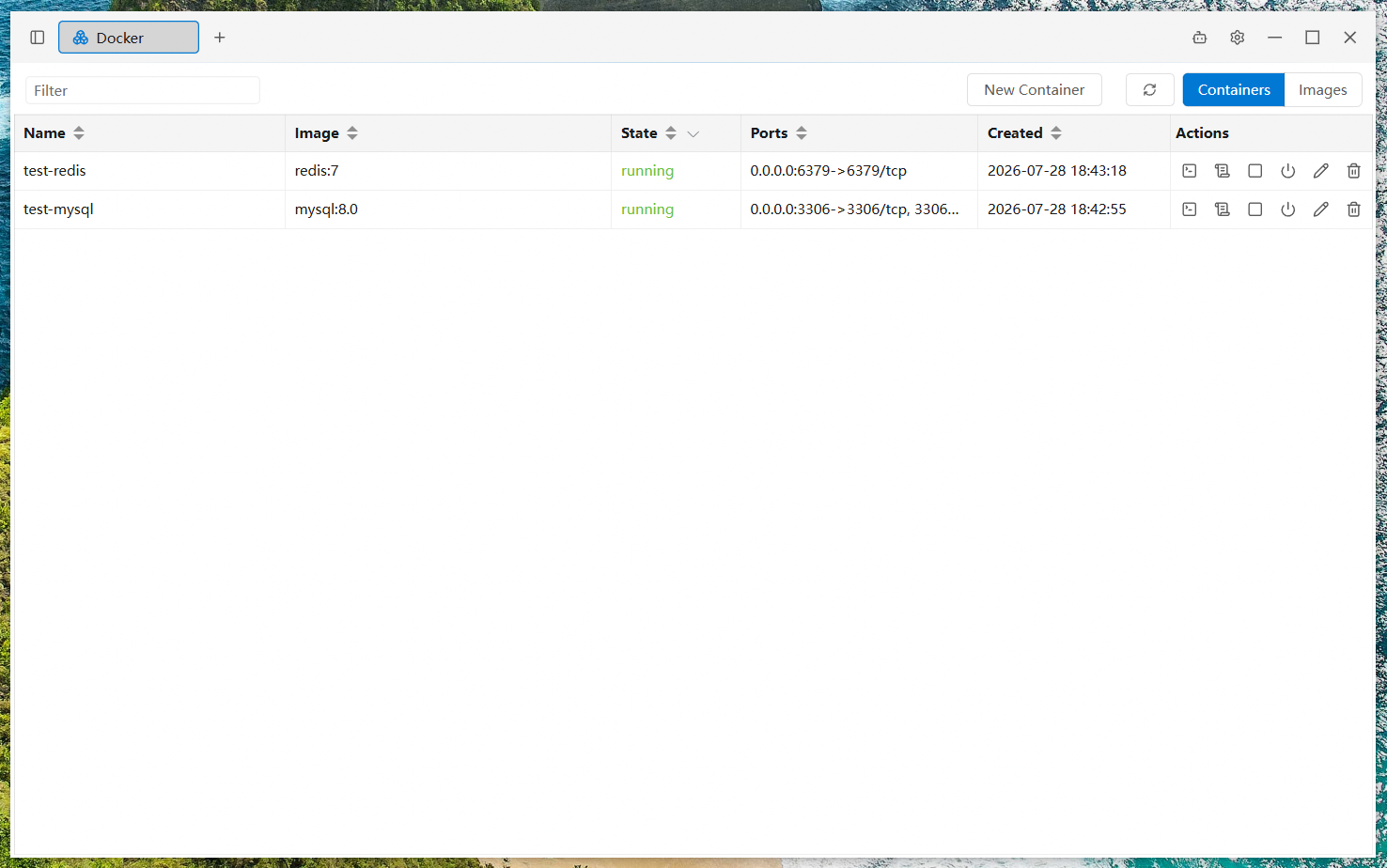Add a new tab with plus icon
This screenshot has width=1387, height=868.
click(220, 38)
